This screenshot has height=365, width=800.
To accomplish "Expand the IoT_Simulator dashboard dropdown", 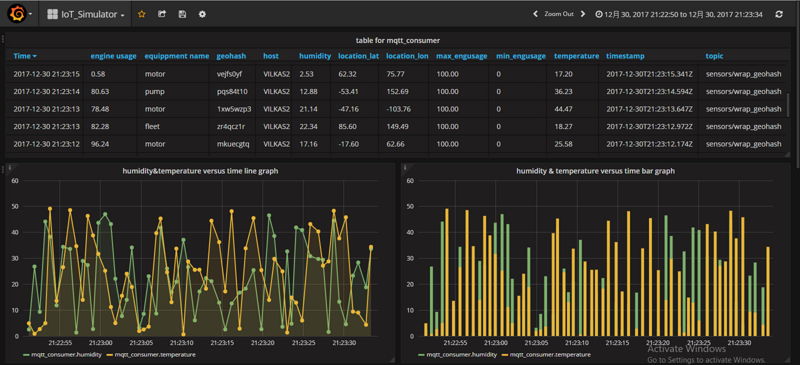I will click(x=86, y=15).
